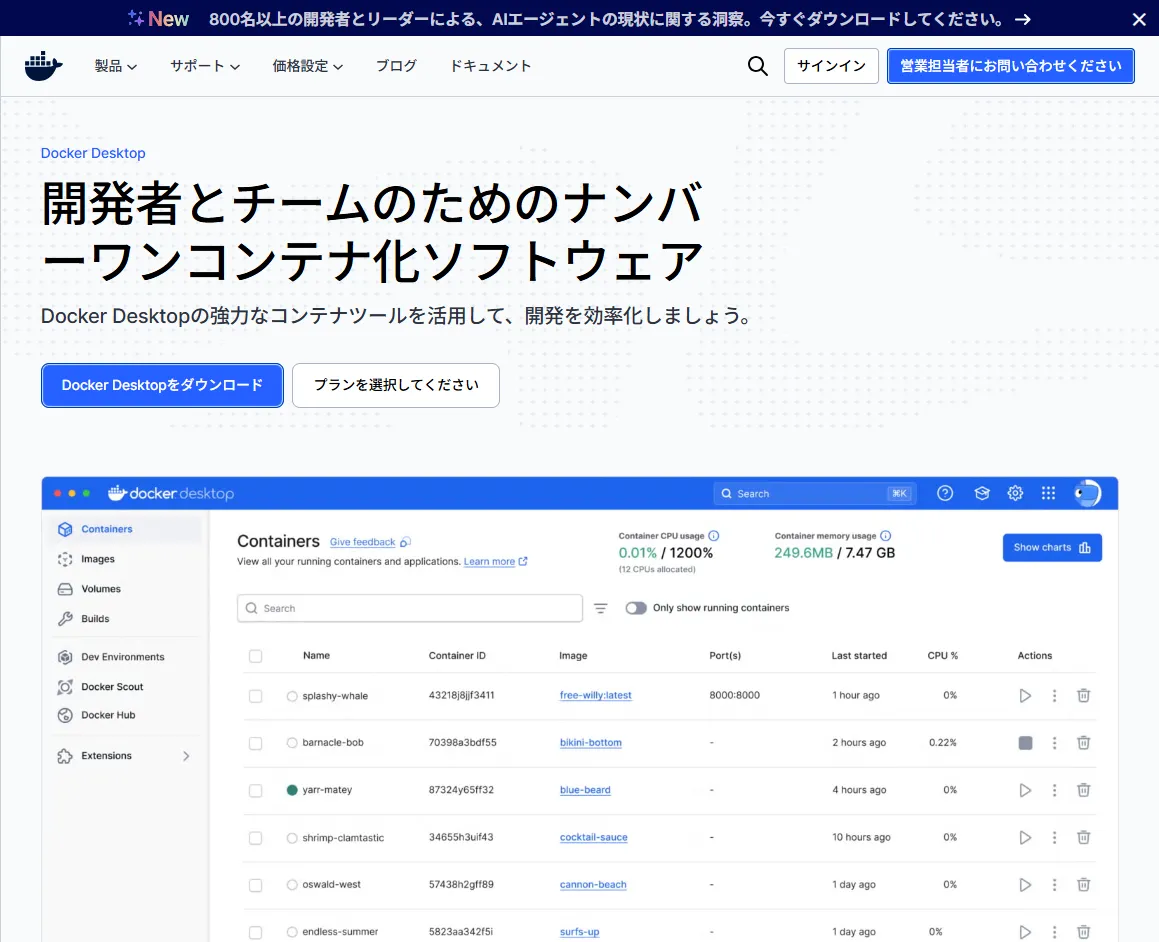Open the ドキュメント nav link
The height and width of the screenshot is (942, 1159).
click(x=491, y=66)
